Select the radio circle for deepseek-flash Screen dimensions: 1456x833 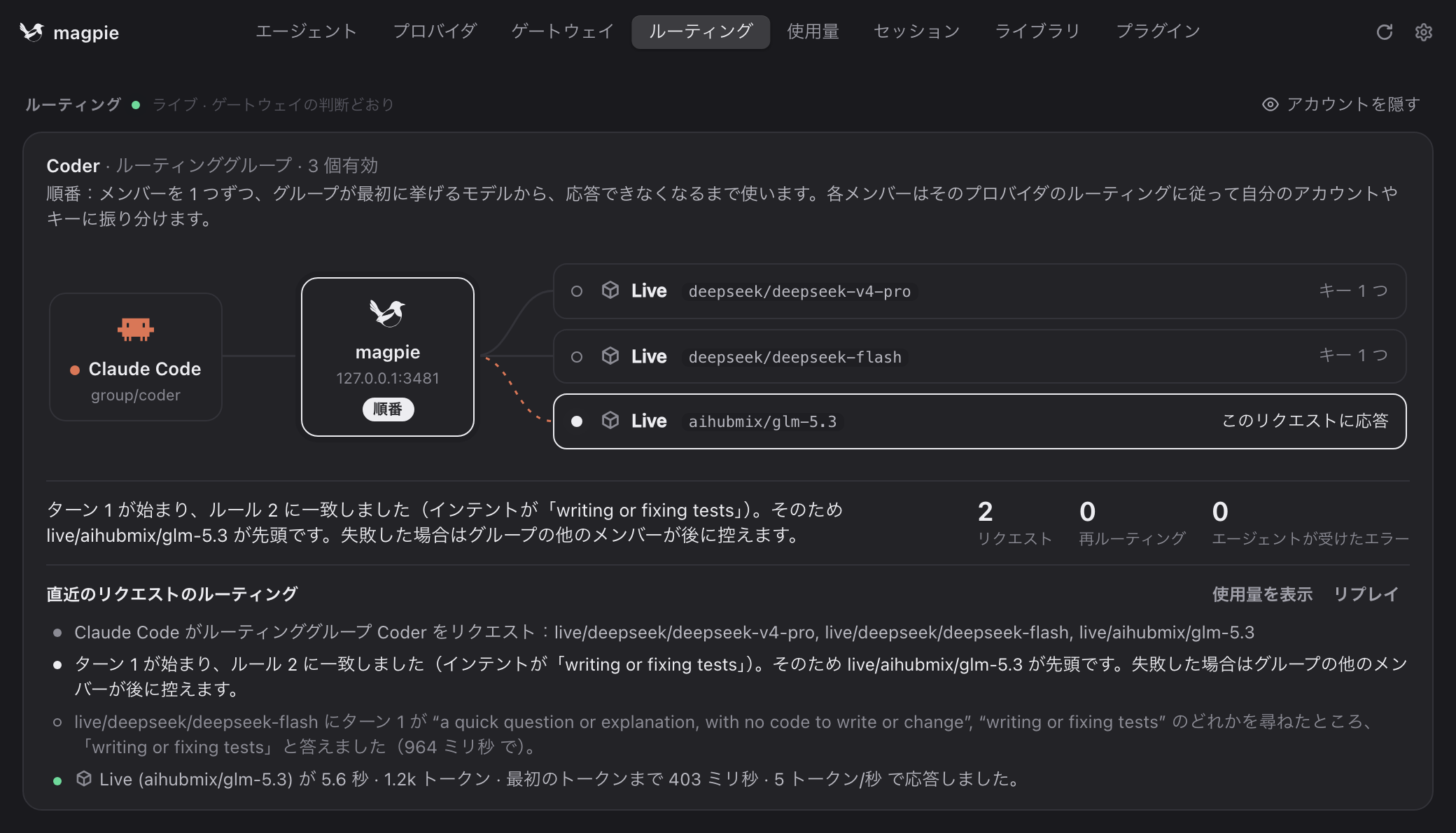tap(577, 357)
